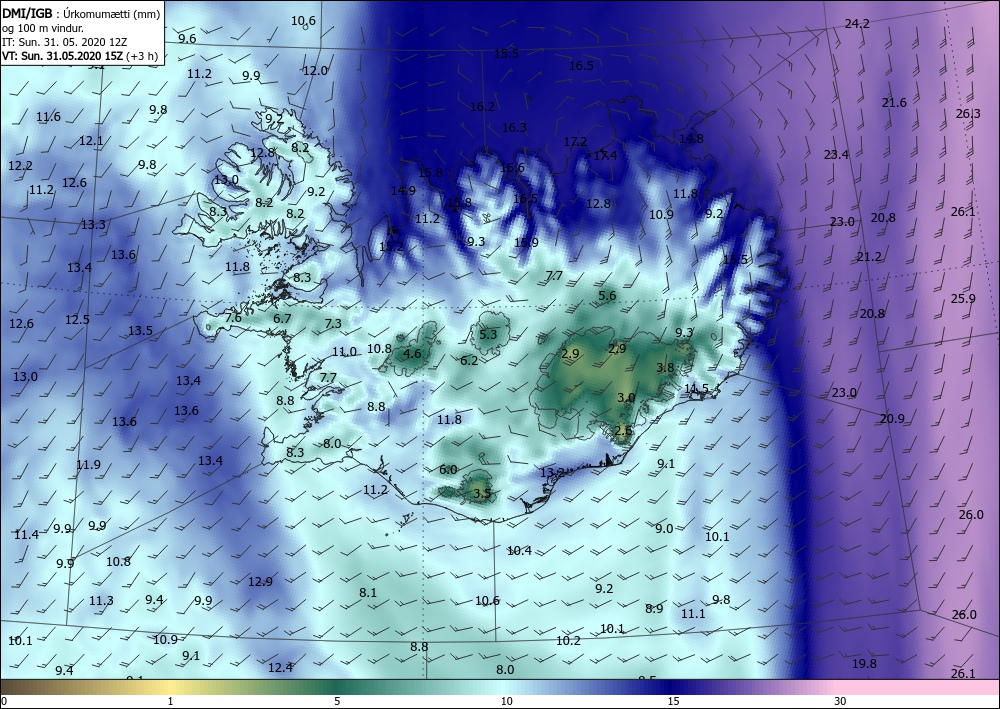Click the 11.1 value on the map
This screenshot has height=709, width=1000.
pos(693,613)
